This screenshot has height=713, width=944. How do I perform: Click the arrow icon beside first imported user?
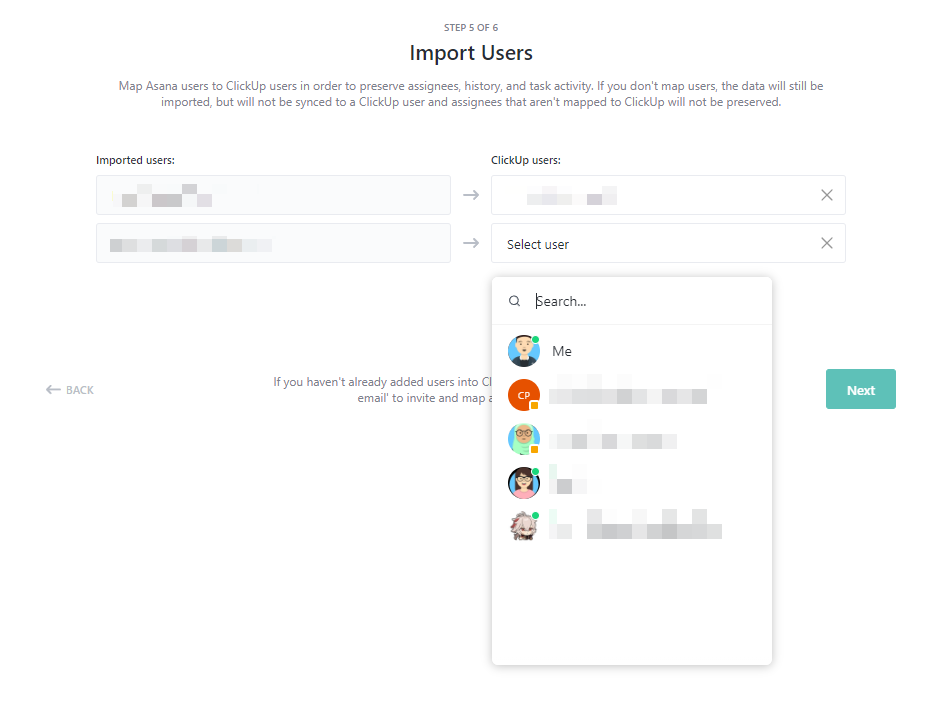tap(471, 195)
